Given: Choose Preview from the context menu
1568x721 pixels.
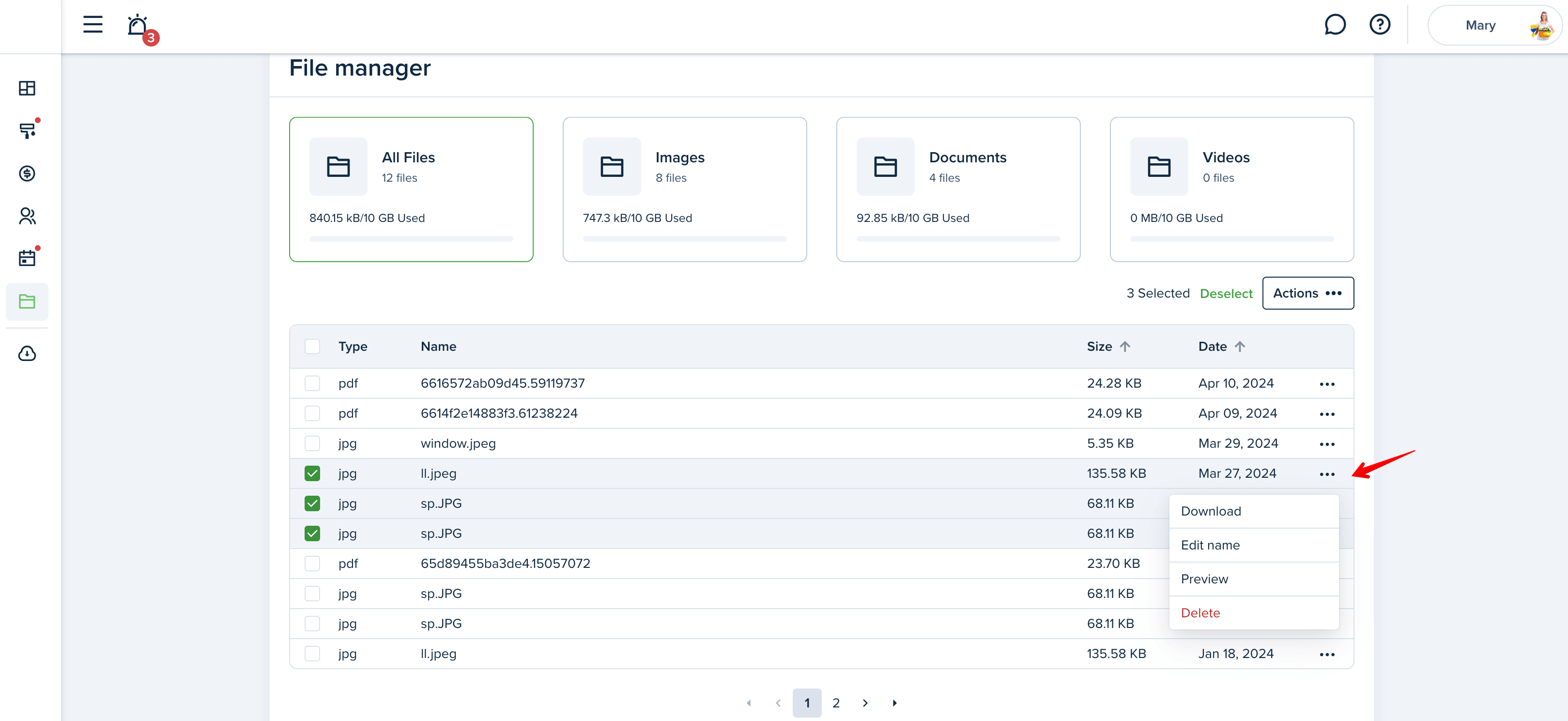Looking at the screenshot, I should (x=1253, y=579).
